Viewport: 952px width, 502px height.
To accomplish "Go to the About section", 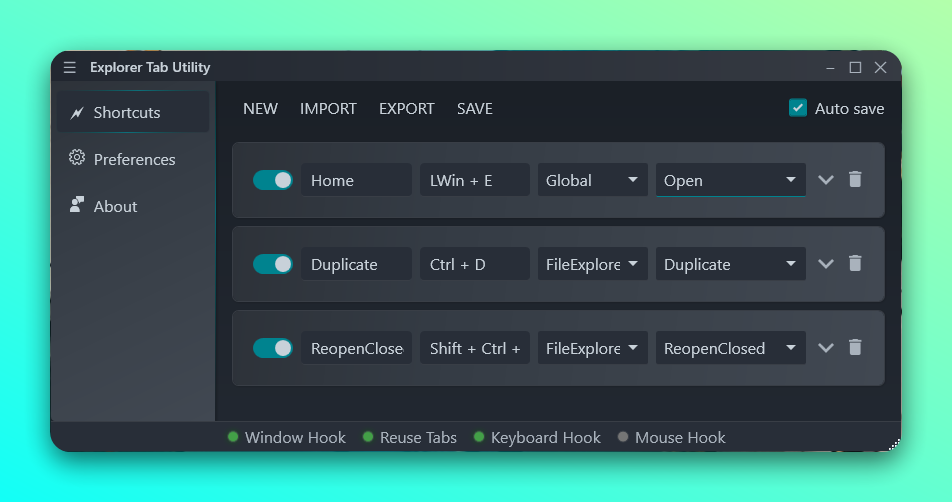I will pos(115,206).
